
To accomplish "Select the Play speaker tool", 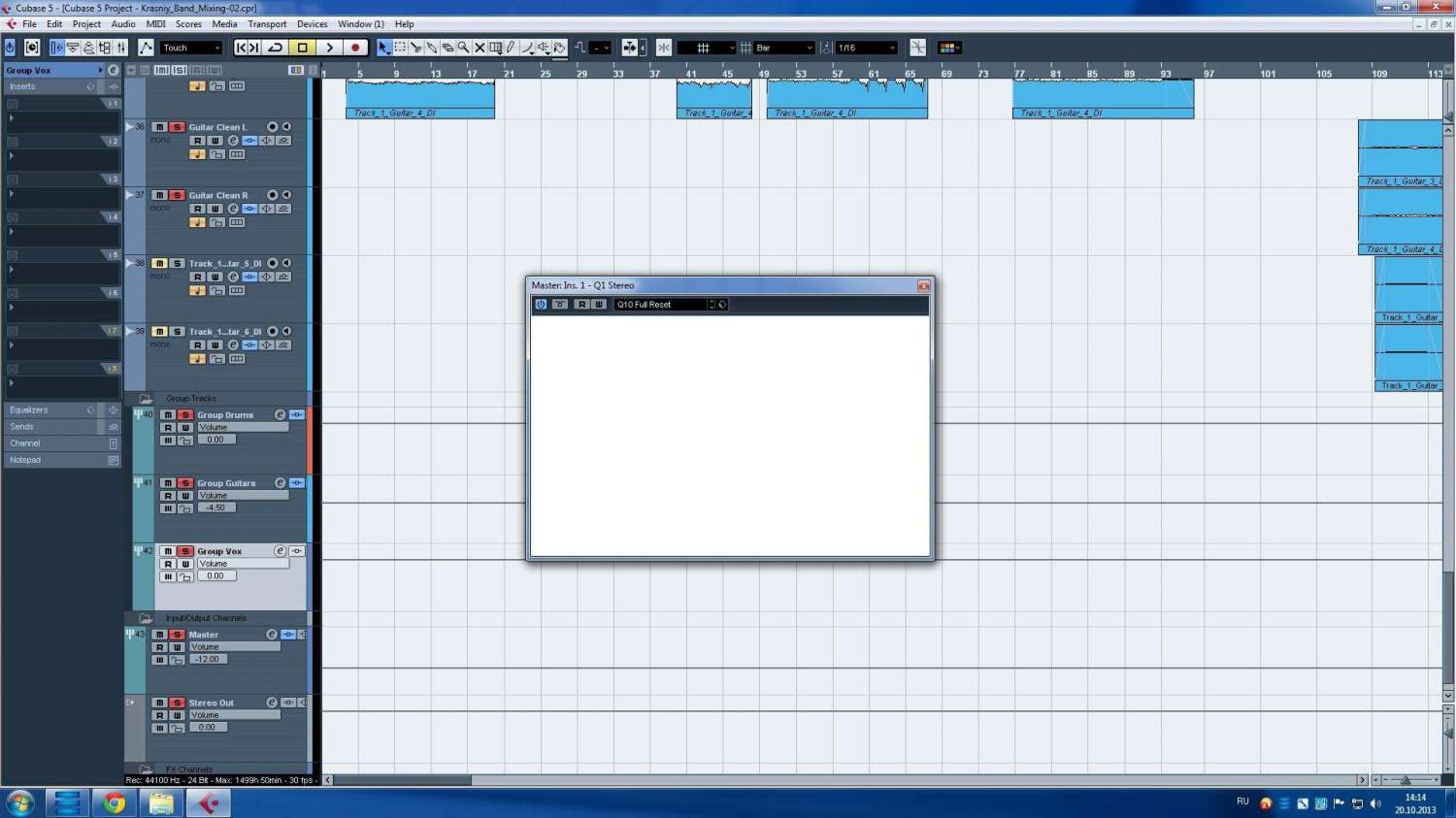I will pos(544,48).
